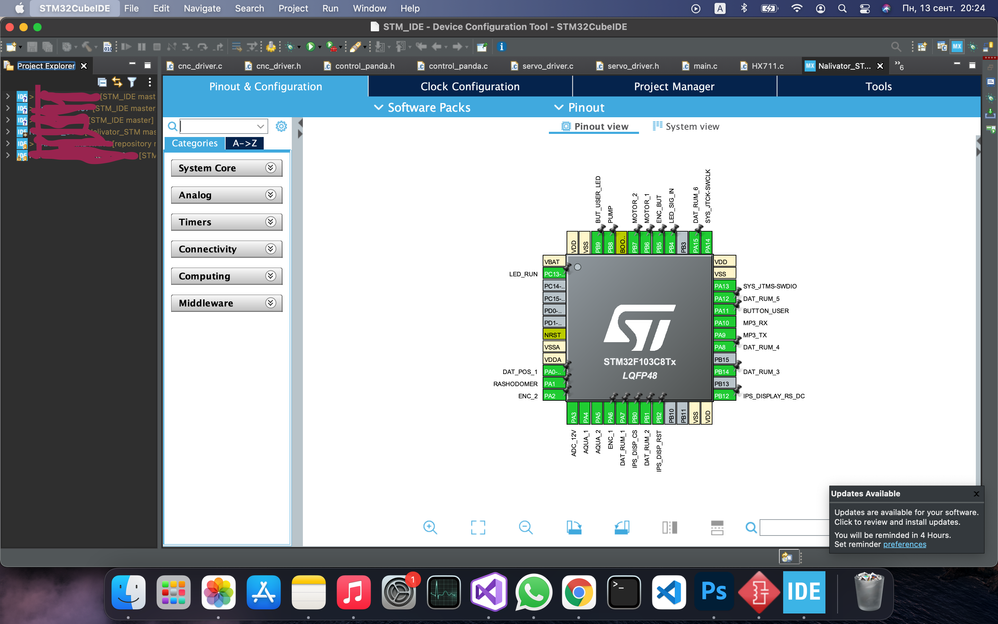Click the pin search field below chip
The image size is (998, 624).
(x=794, y=527)
